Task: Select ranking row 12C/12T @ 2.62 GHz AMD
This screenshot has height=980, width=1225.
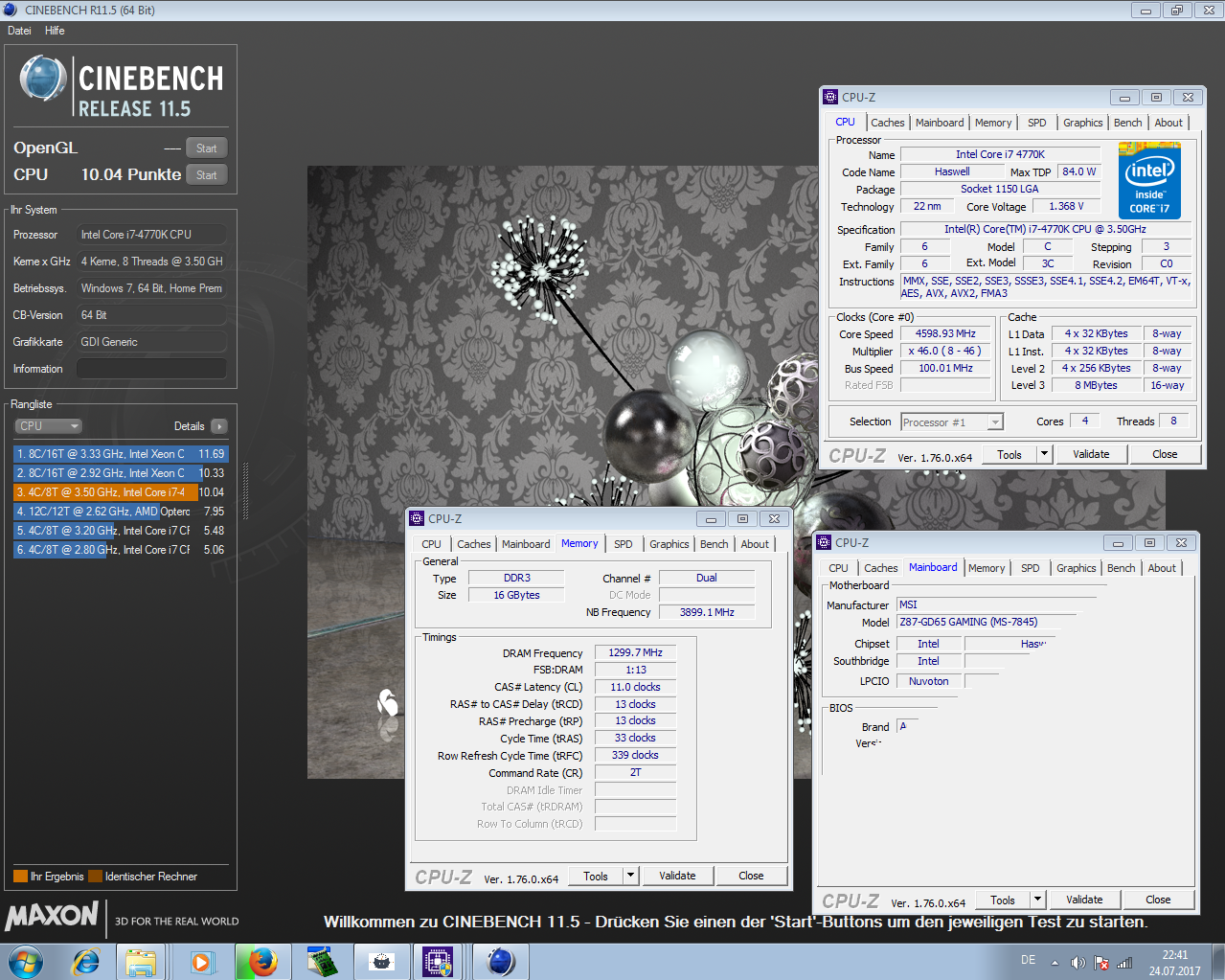Action: (121, 512)
